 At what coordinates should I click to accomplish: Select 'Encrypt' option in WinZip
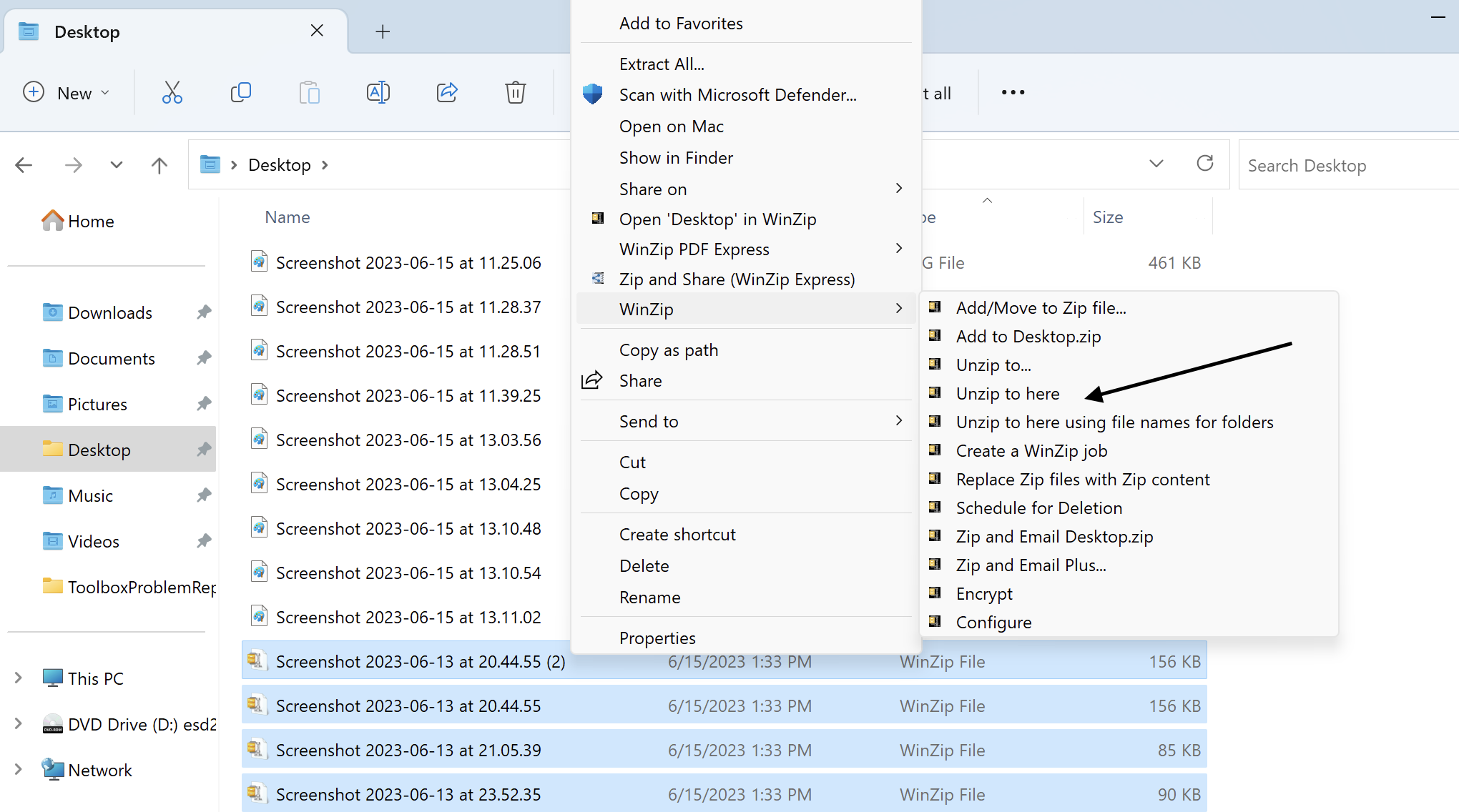click(x=984, y=593)
